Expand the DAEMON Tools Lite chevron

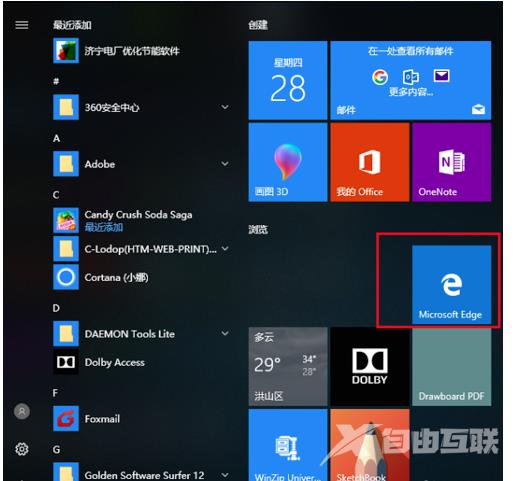coord(225,333)
